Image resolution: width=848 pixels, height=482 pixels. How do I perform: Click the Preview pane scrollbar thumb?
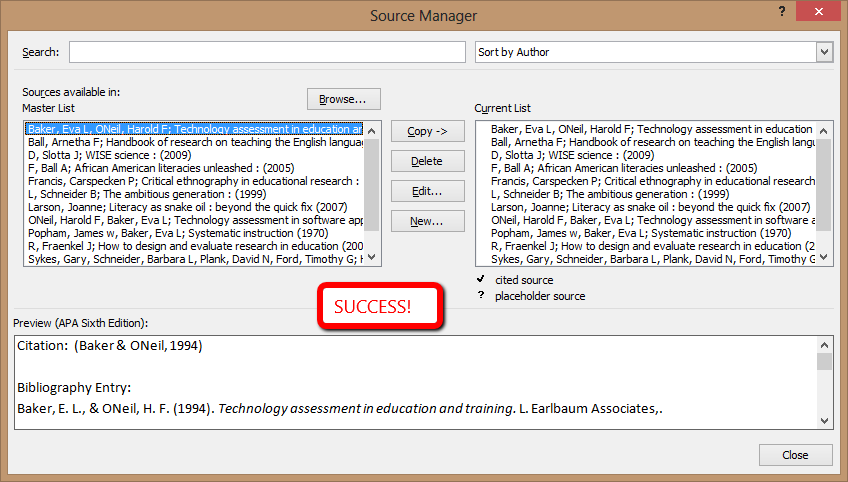tap(824, 362)
